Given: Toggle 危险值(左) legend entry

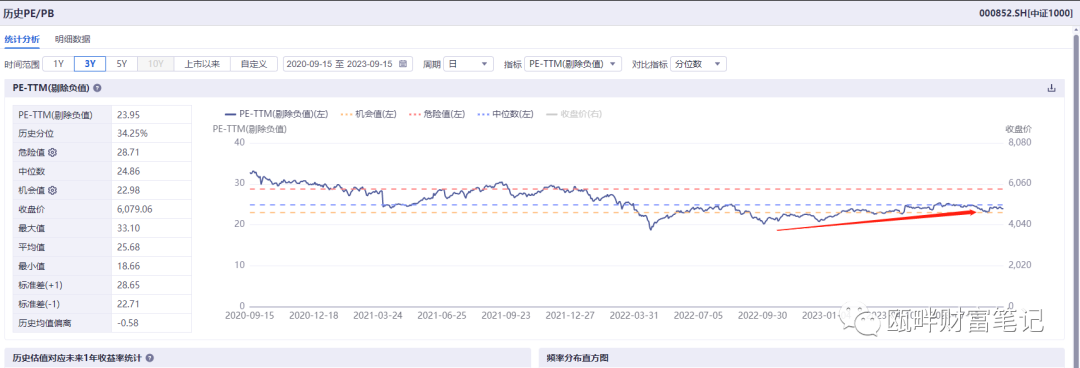Looking at the screenshot, I should pos(437,114).
